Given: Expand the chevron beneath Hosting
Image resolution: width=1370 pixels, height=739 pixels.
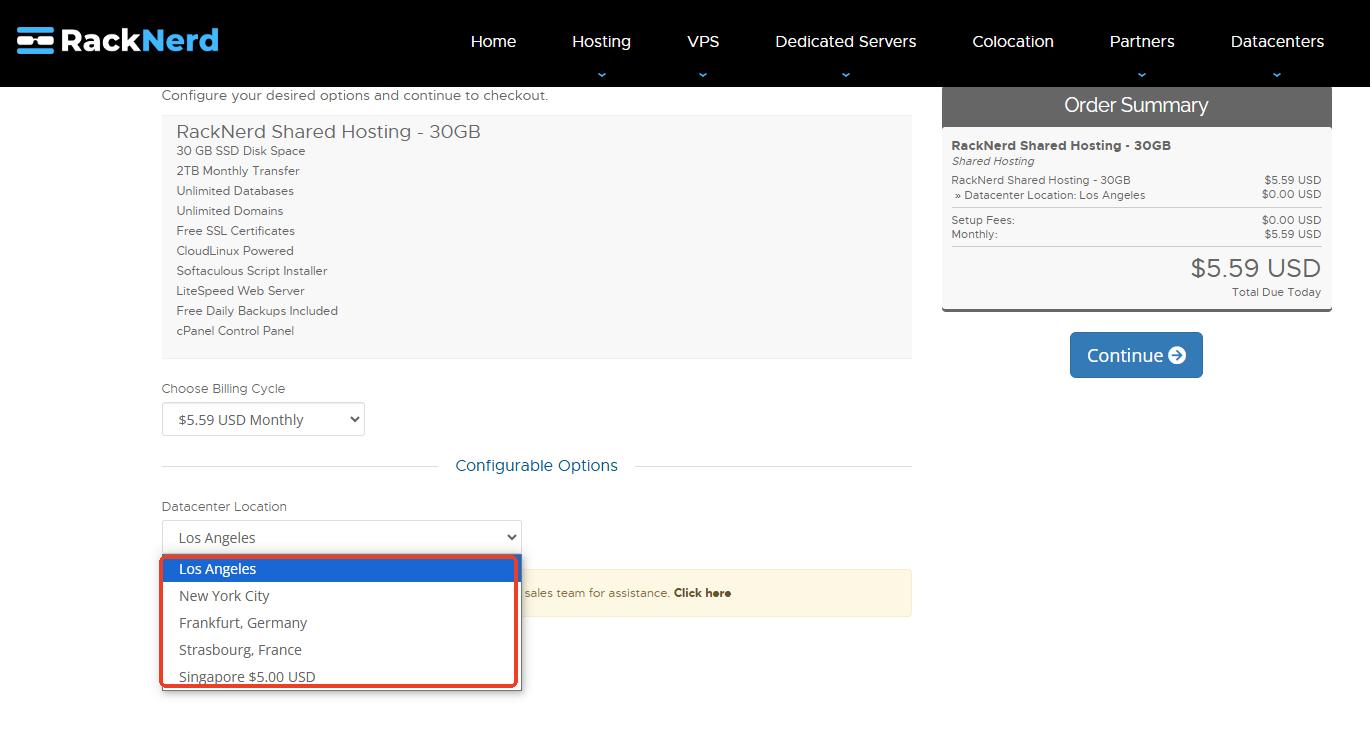Looking at the screenshot, I should click(601, 74).
